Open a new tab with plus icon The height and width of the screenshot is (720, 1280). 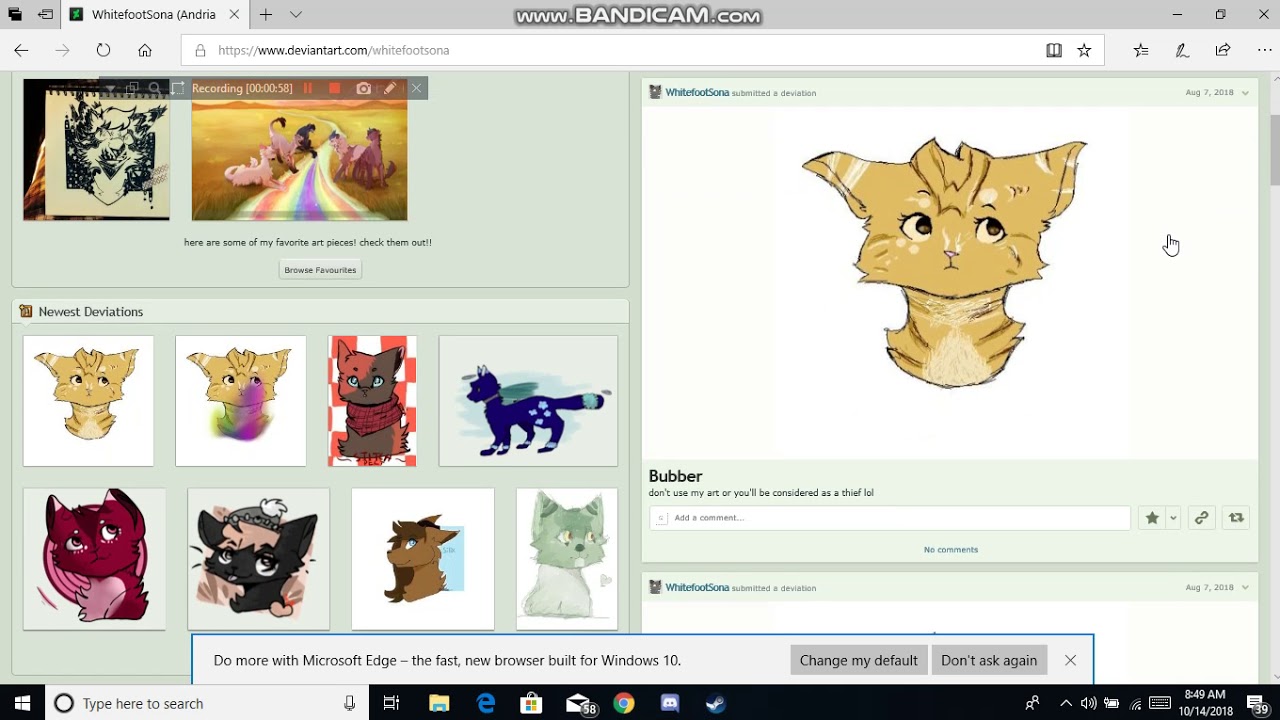point(266,15)
